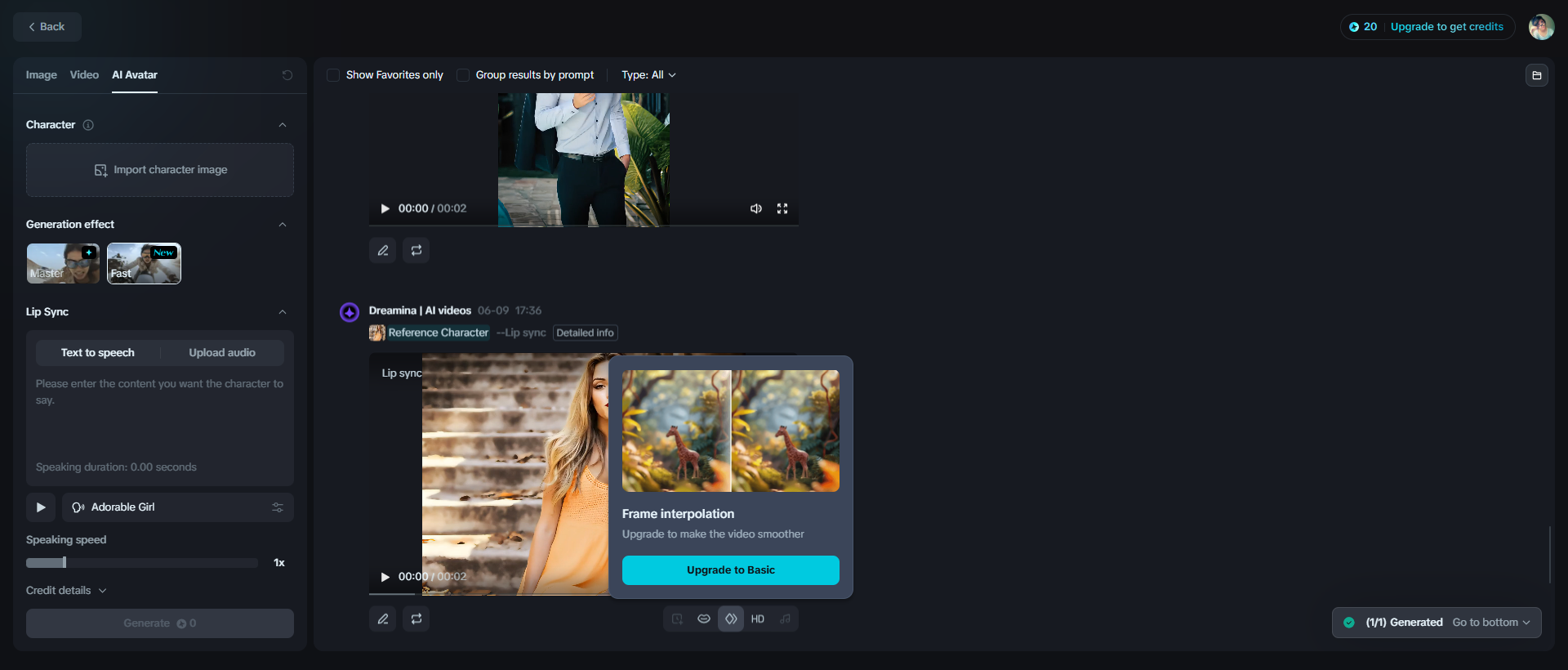Click the first video's progress bar
The height and width of the screenshot is (670, 1568).
click(x=584, y=226)
